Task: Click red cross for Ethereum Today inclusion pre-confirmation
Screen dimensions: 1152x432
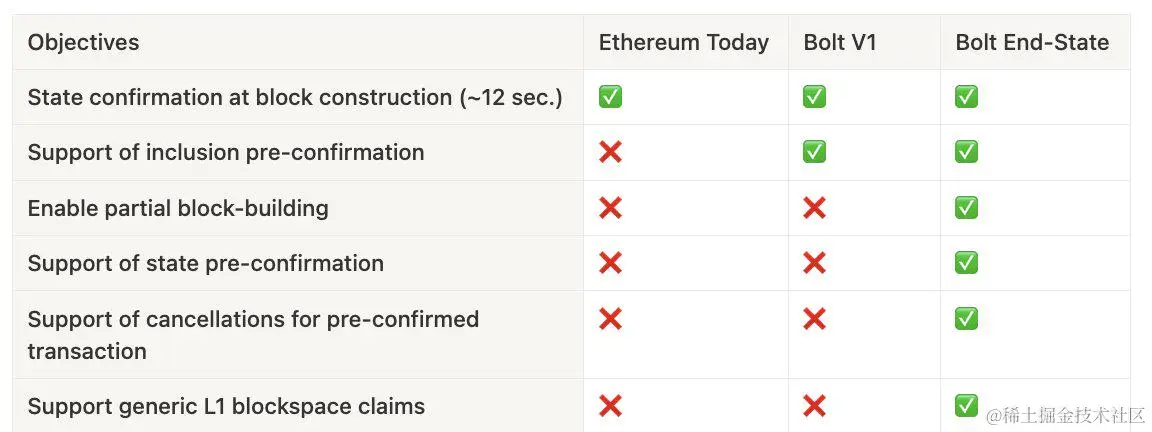Action: pyautogui.click(x=610, y=152)
